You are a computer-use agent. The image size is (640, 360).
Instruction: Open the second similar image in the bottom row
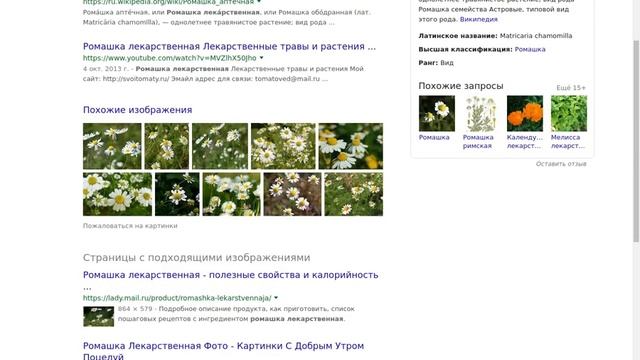(x=177, y=194)
